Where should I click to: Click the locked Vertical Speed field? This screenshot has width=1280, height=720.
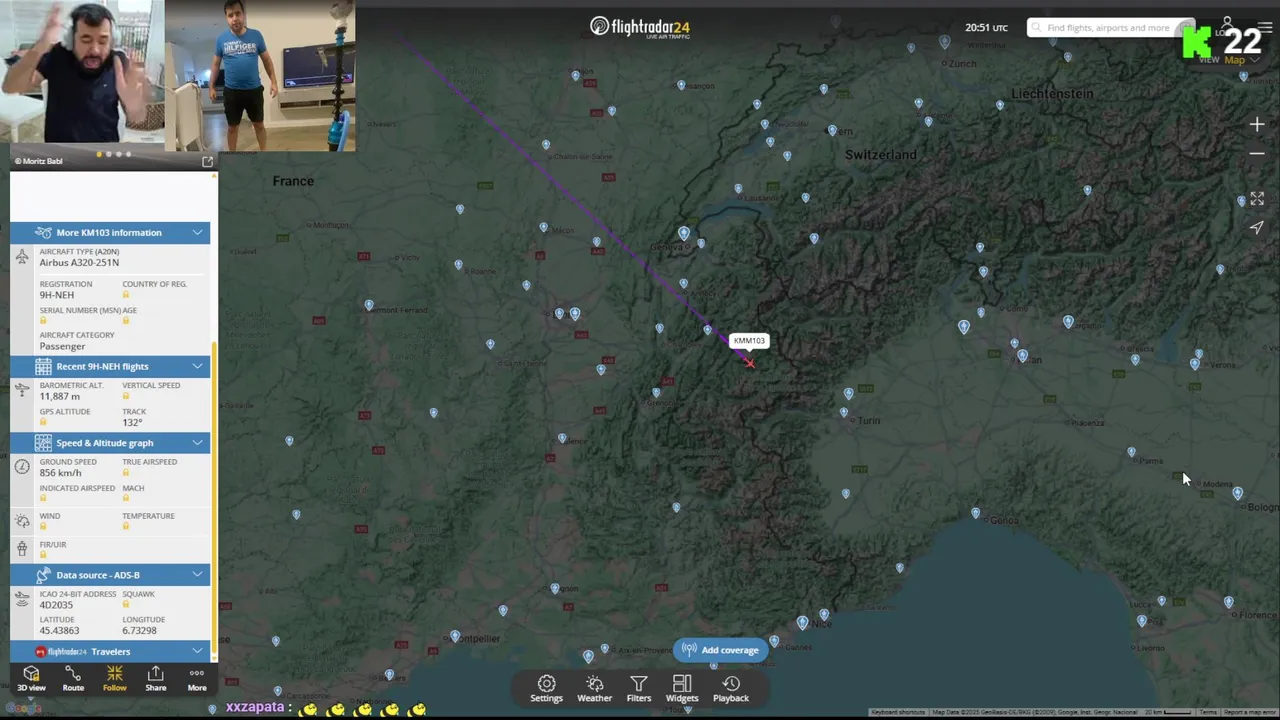click(151, 391)
